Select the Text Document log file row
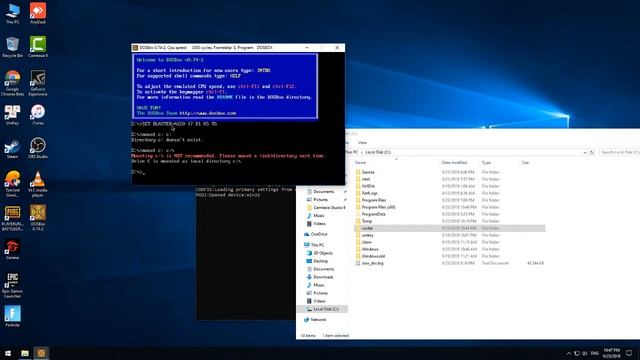The height and width of the screenshot is (360, 640). pyautogui.click(x=449, y=263)
